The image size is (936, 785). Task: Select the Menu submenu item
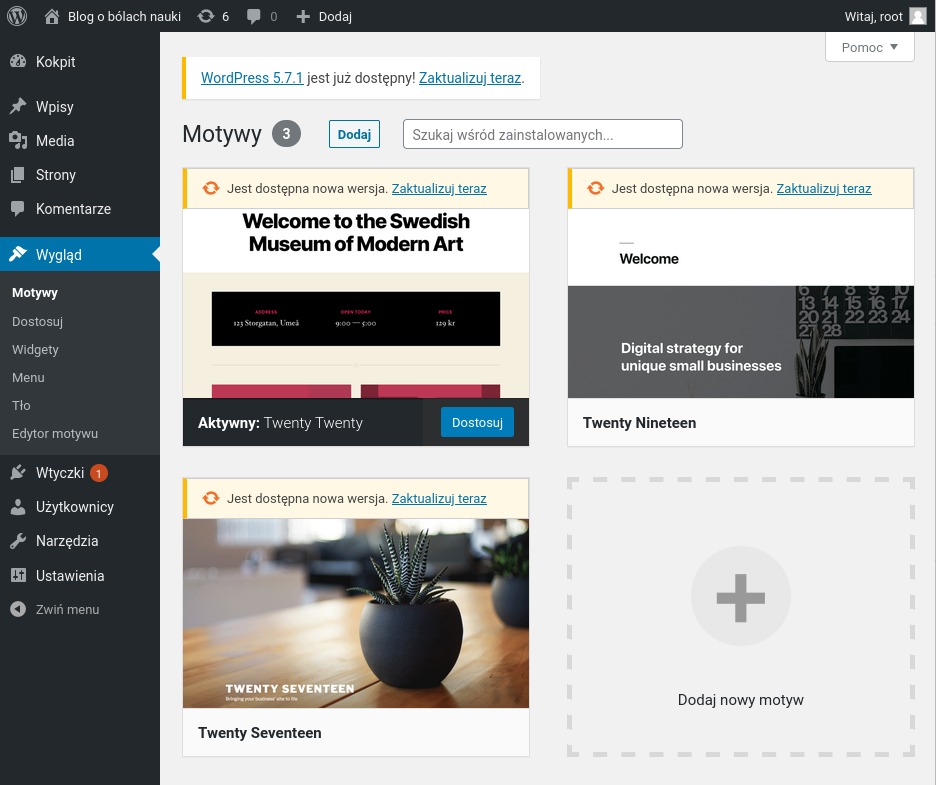click(x=28, y=377)
